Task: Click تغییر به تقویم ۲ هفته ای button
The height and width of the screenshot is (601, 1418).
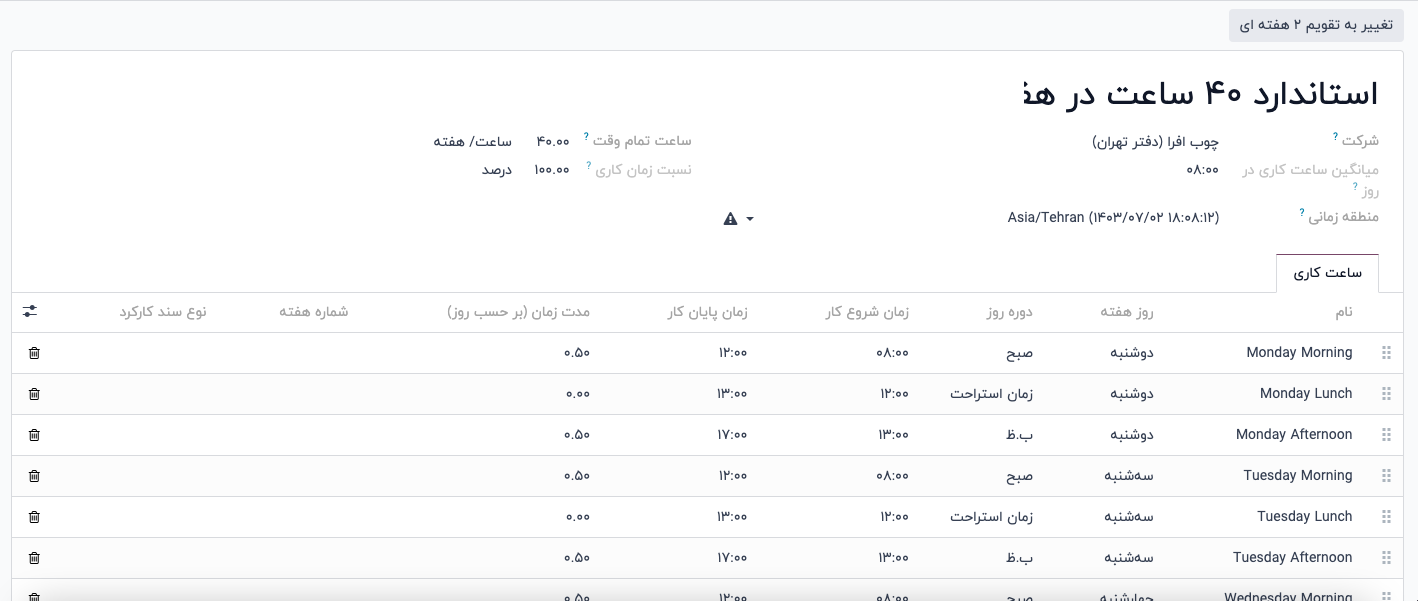Action: 1316,25
